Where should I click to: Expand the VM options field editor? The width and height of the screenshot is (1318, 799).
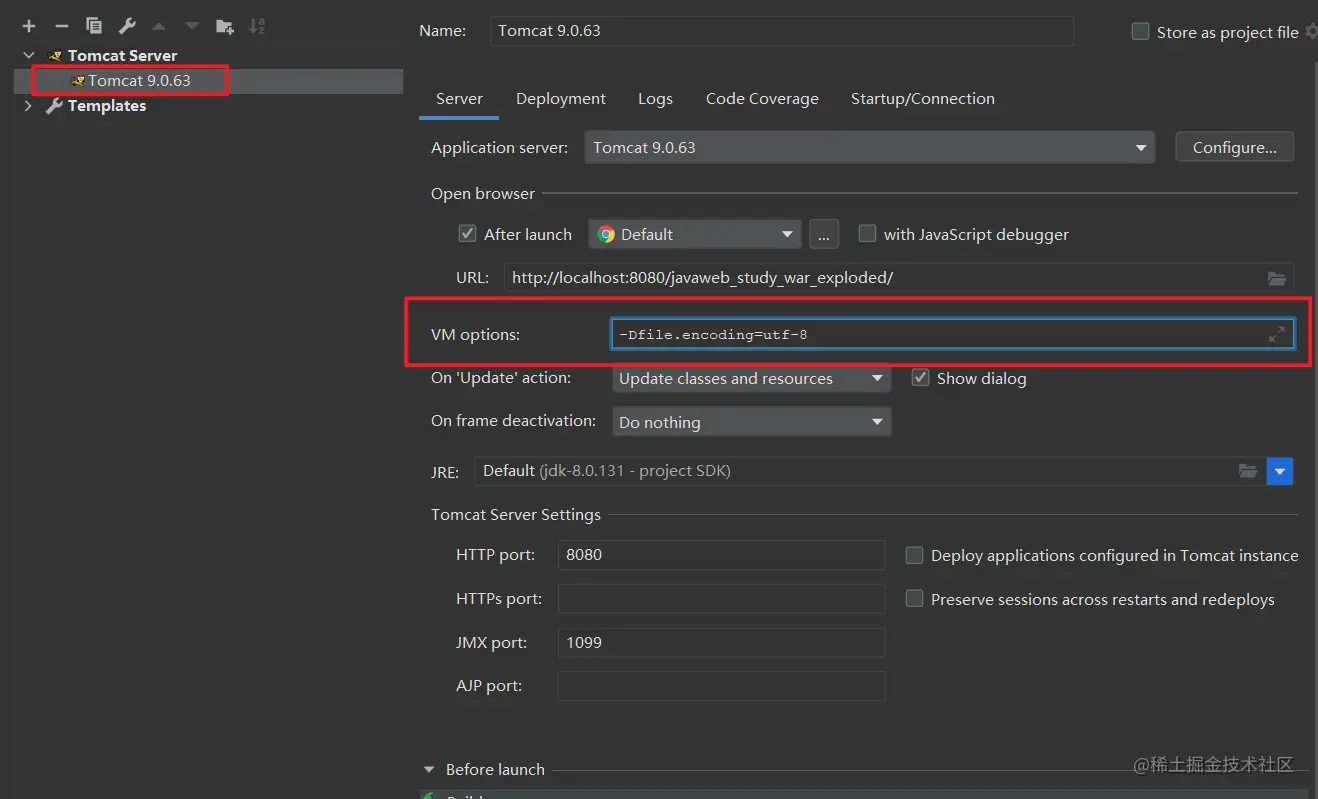tap(1277, 334)
